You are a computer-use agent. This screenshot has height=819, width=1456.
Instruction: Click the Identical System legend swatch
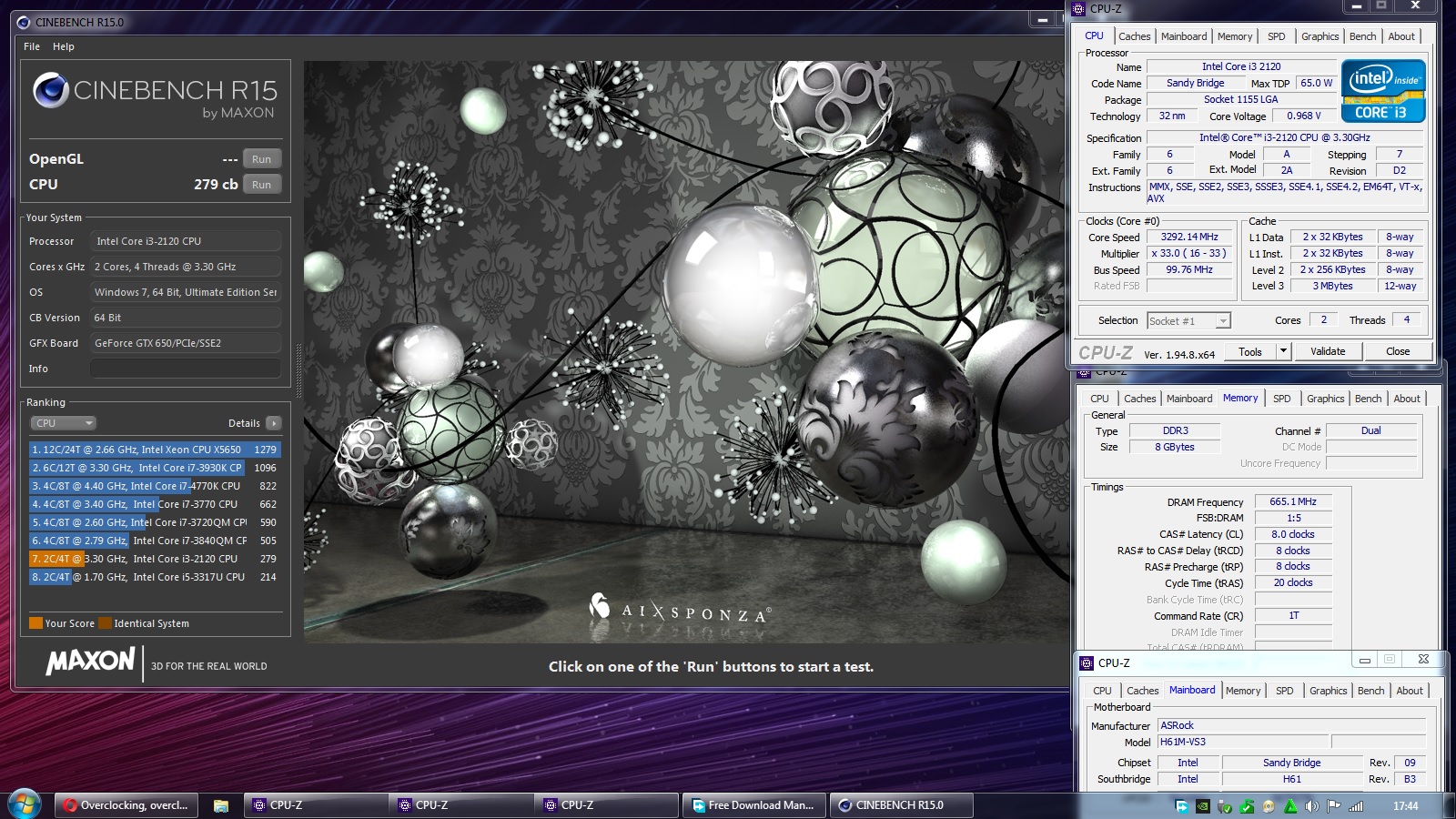(105, 623)
